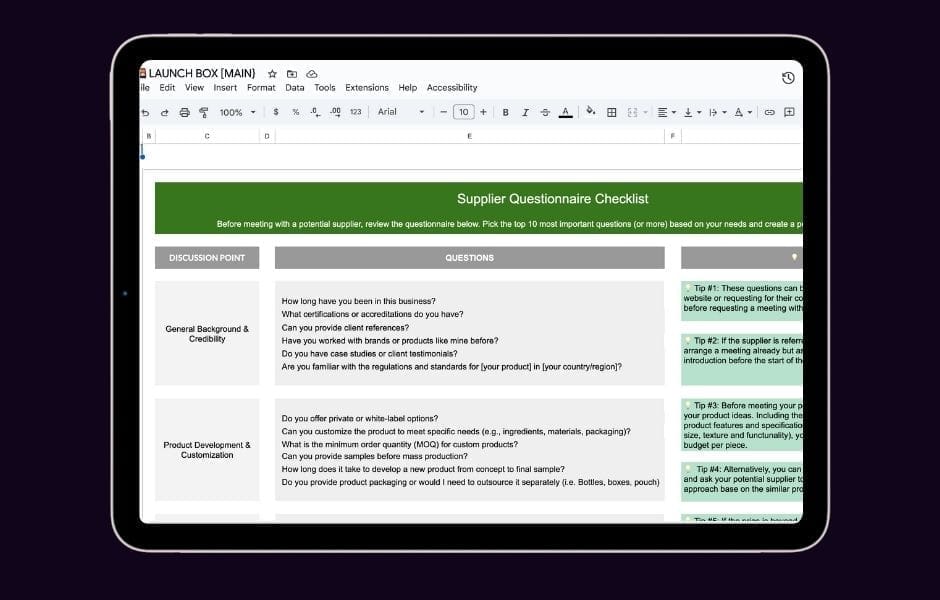Open version history clock icon

(788, 78)
